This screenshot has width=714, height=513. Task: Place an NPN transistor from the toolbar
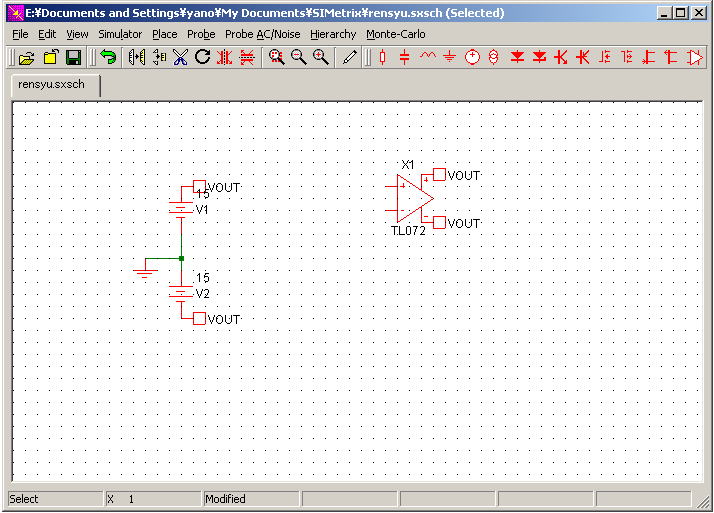point(561,58)
